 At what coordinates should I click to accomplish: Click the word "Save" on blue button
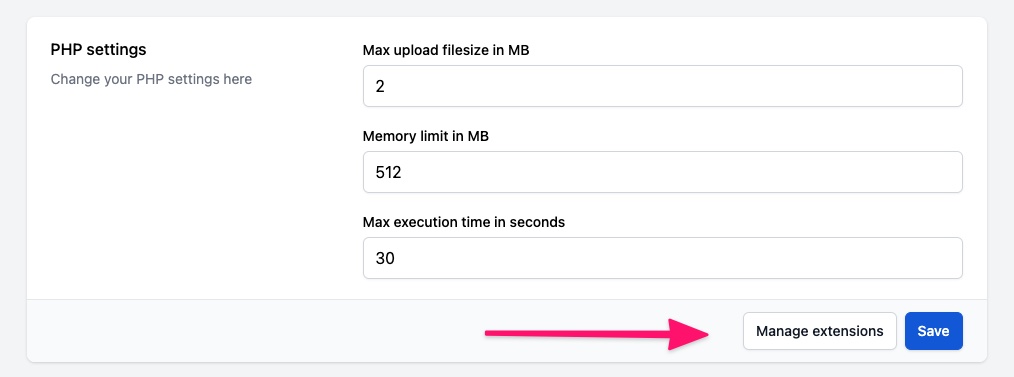click(933, 331)
